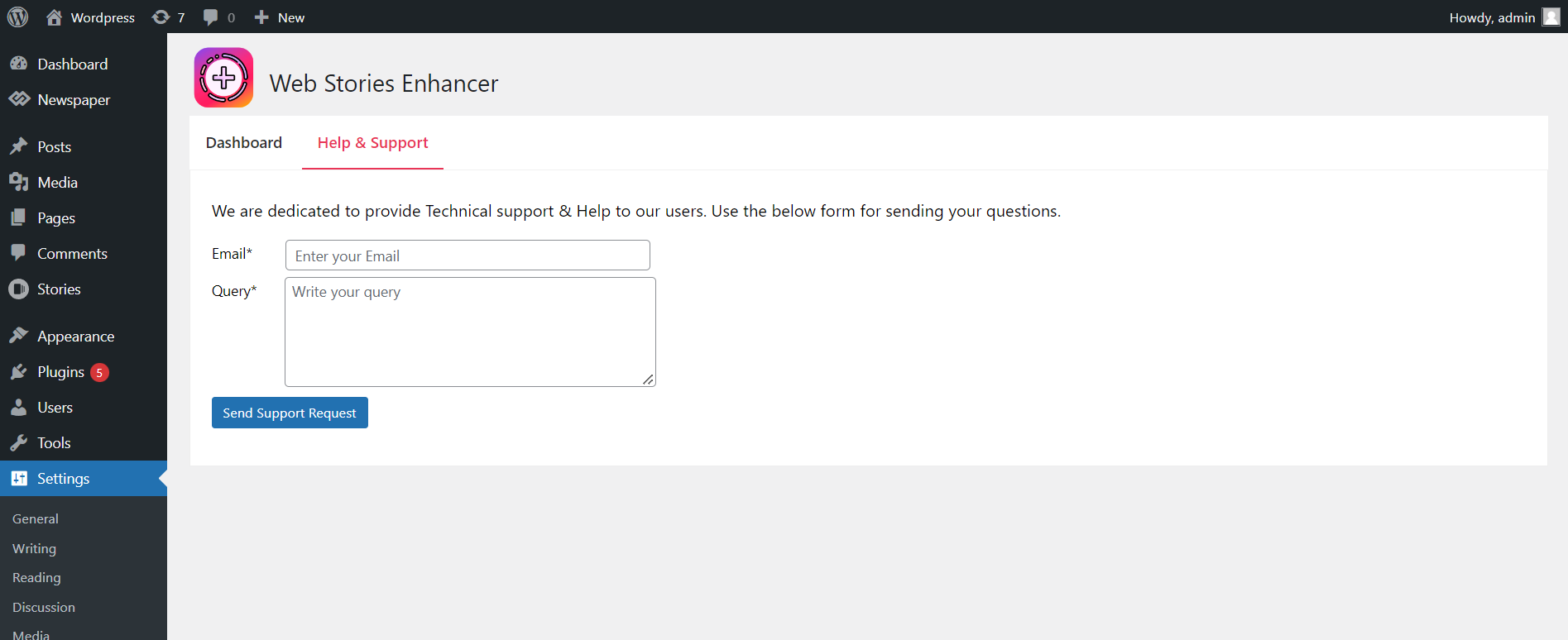Click the Plugins update count badge 5
1568x640 pixels.
99,372
